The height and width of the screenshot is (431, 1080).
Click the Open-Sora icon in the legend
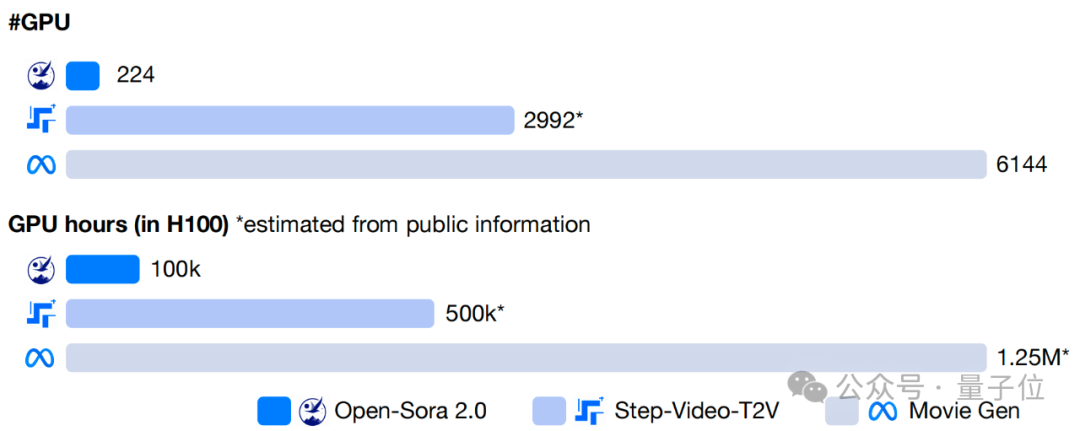click(313, 411)
